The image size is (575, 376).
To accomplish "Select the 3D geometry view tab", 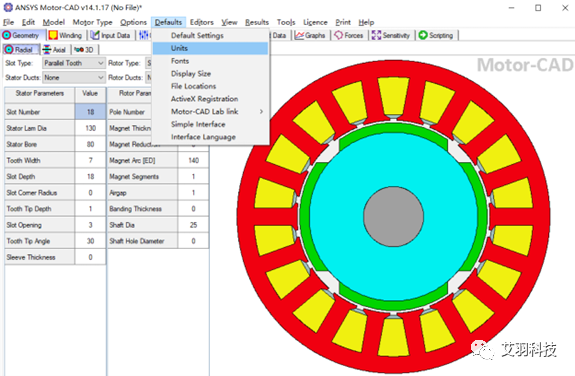I will click(x=84, y=50).
